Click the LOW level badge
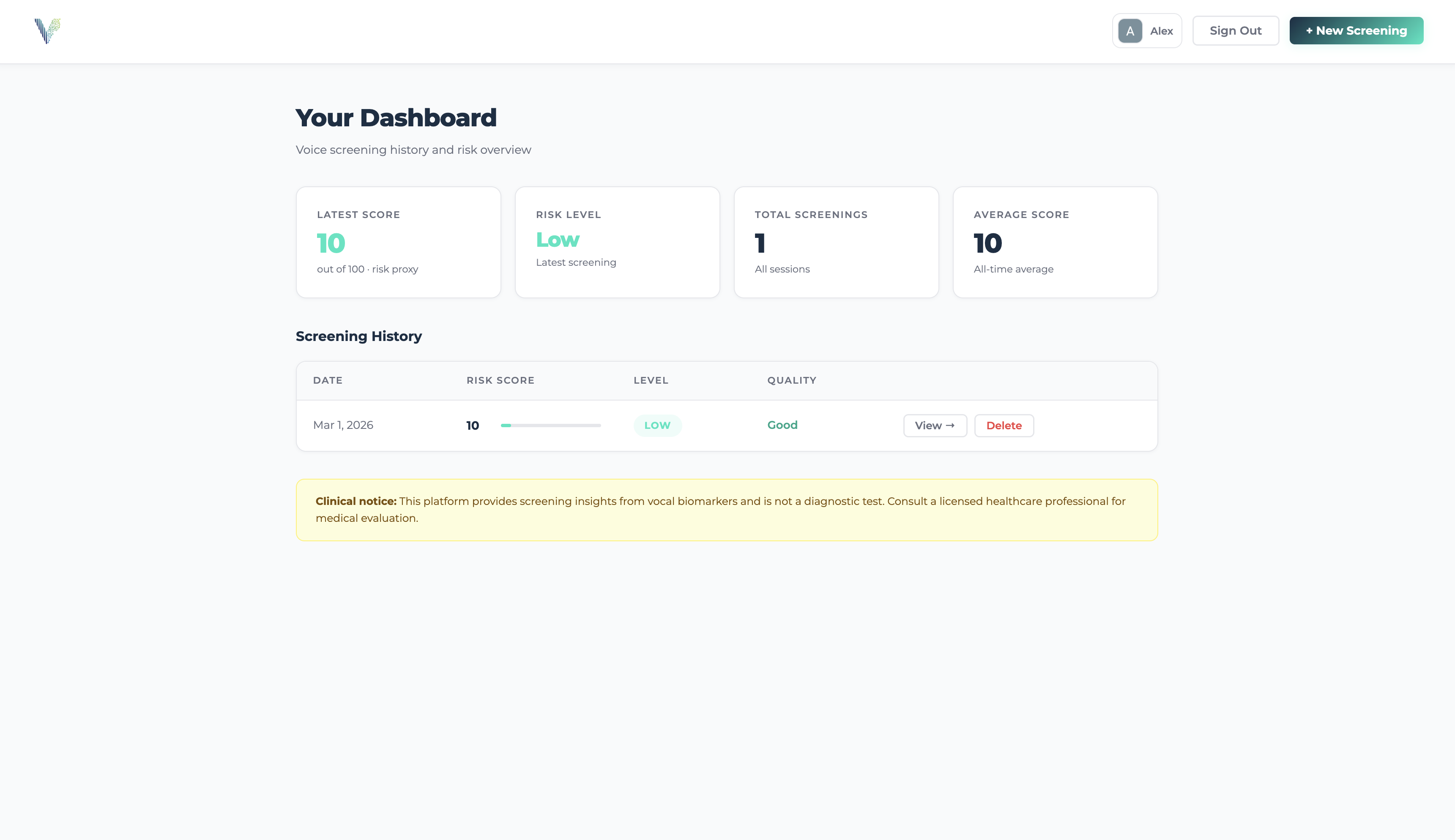This screenshot has width=1455, height=840. coord(657,426)
